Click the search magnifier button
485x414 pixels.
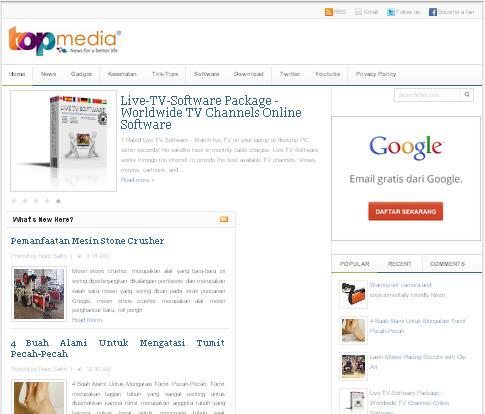(467, 95)
